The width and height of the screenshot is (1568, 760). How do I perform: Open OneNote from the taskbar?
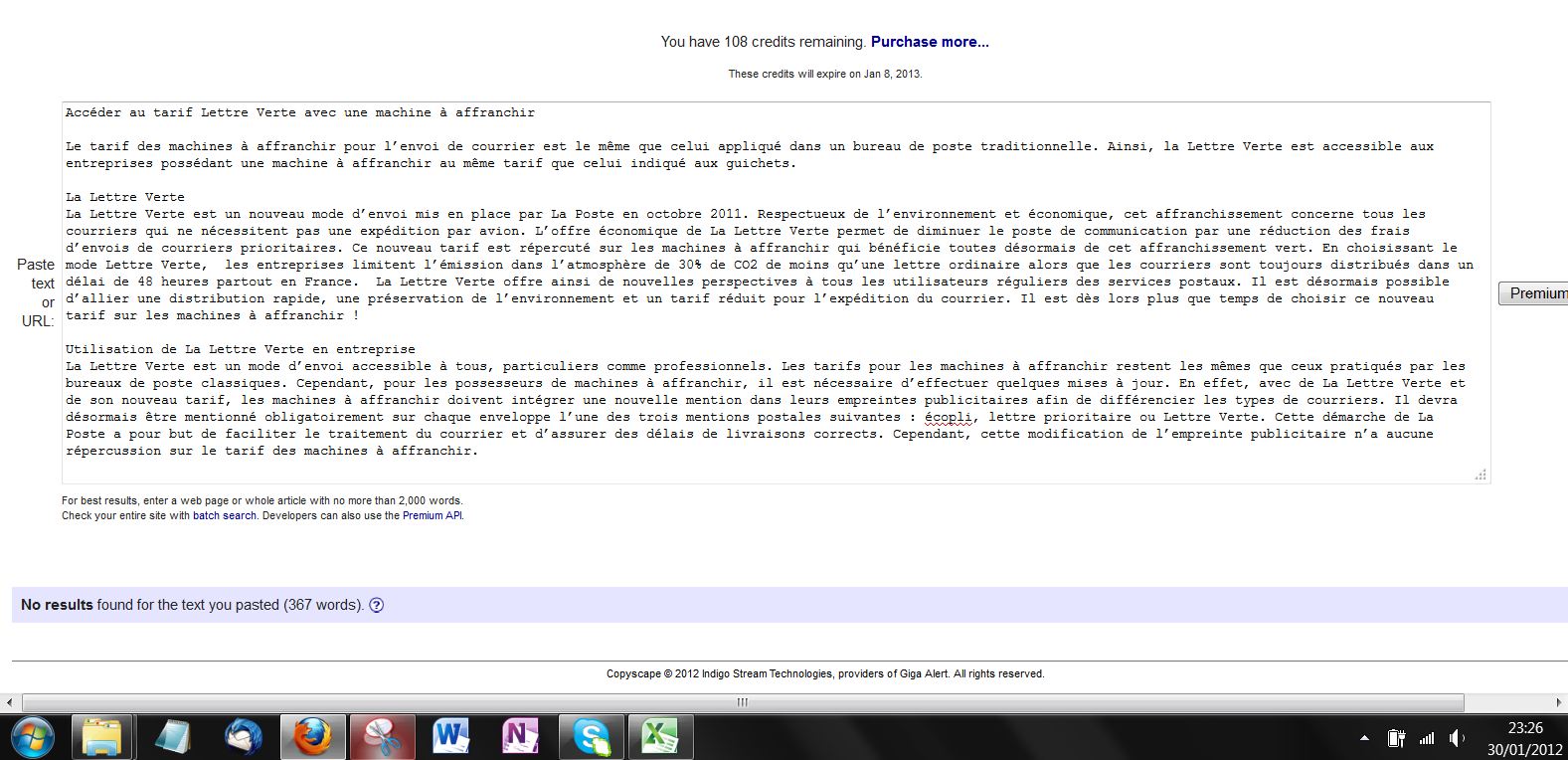point(520,737)
